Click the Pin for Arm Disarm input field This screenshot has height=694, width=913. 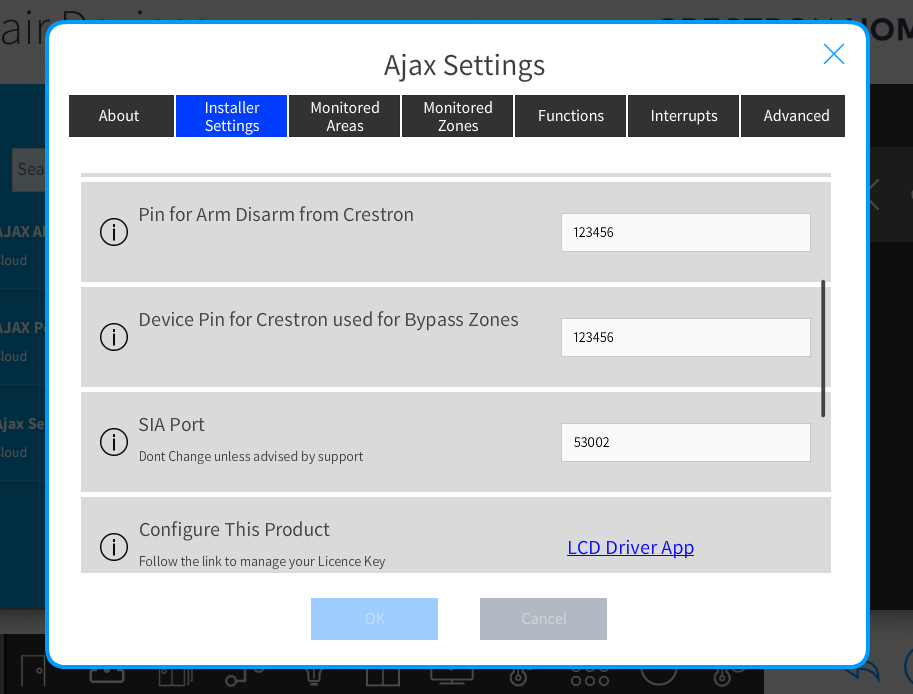click(685, 232)
